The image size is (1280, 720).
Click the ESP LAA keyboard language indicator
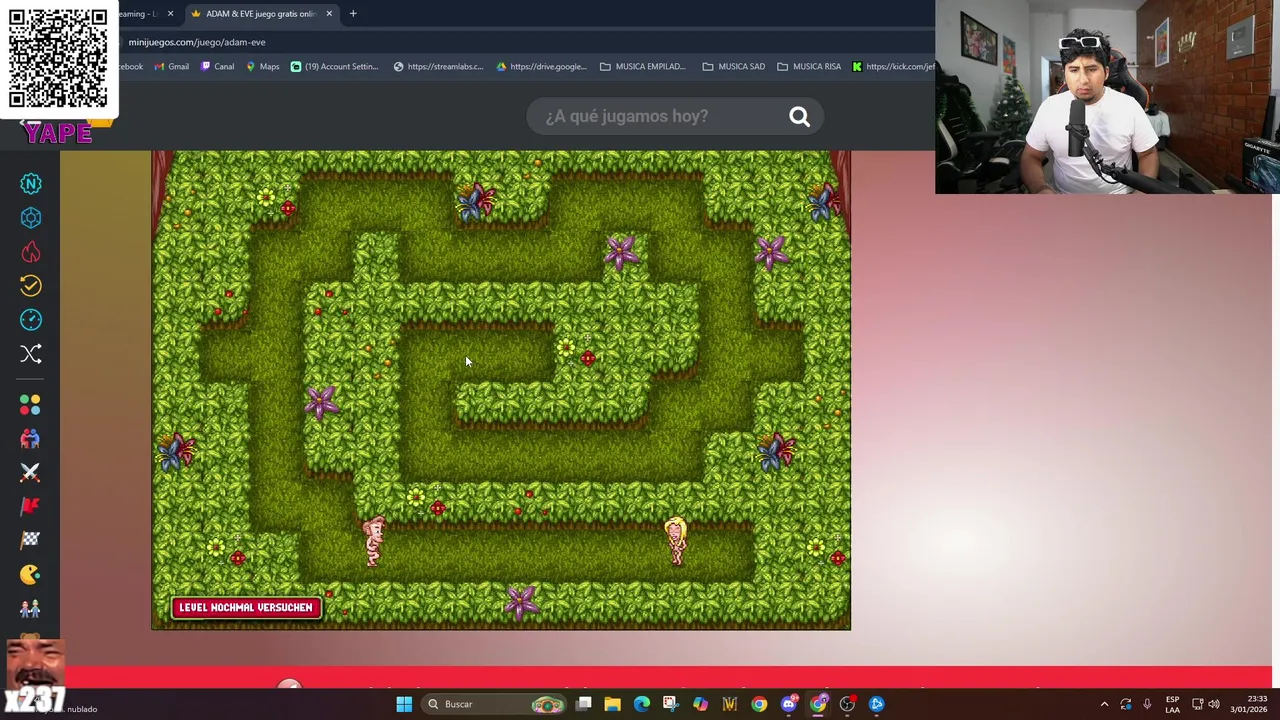tap(1172, 704)
